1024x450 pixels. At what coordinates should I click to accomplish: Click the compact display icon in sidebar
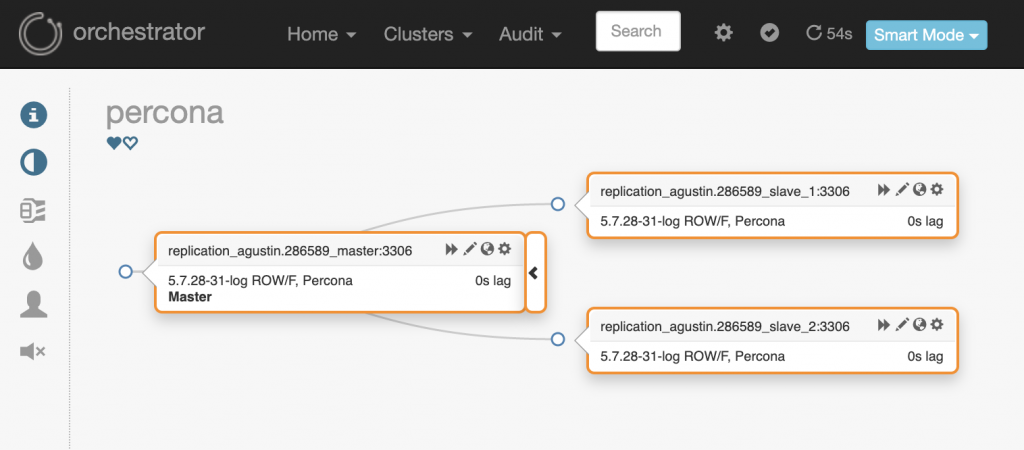tap(33, 210)
